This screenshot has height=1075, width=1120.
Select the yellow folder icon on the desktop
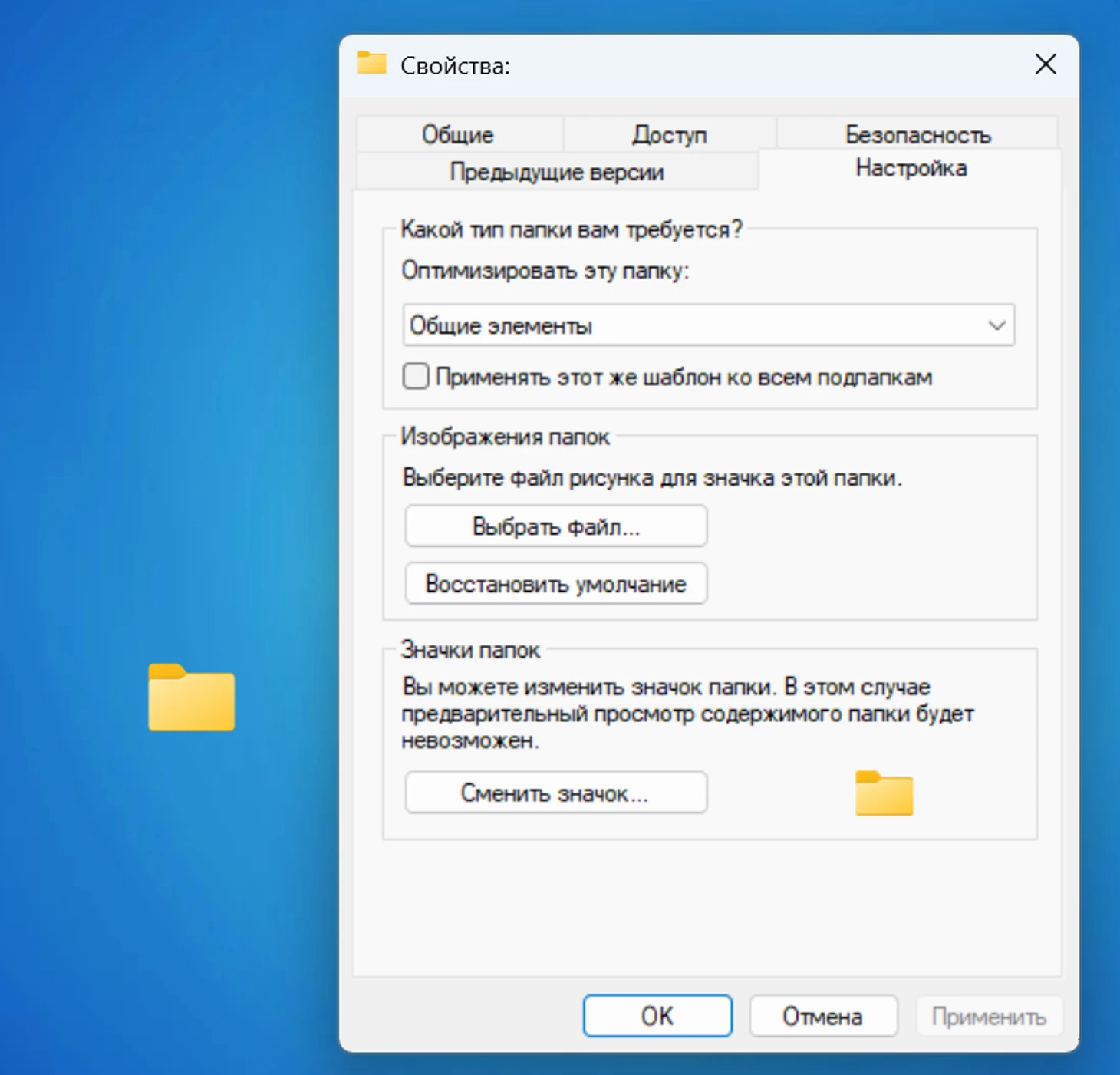tap(191, 697)
